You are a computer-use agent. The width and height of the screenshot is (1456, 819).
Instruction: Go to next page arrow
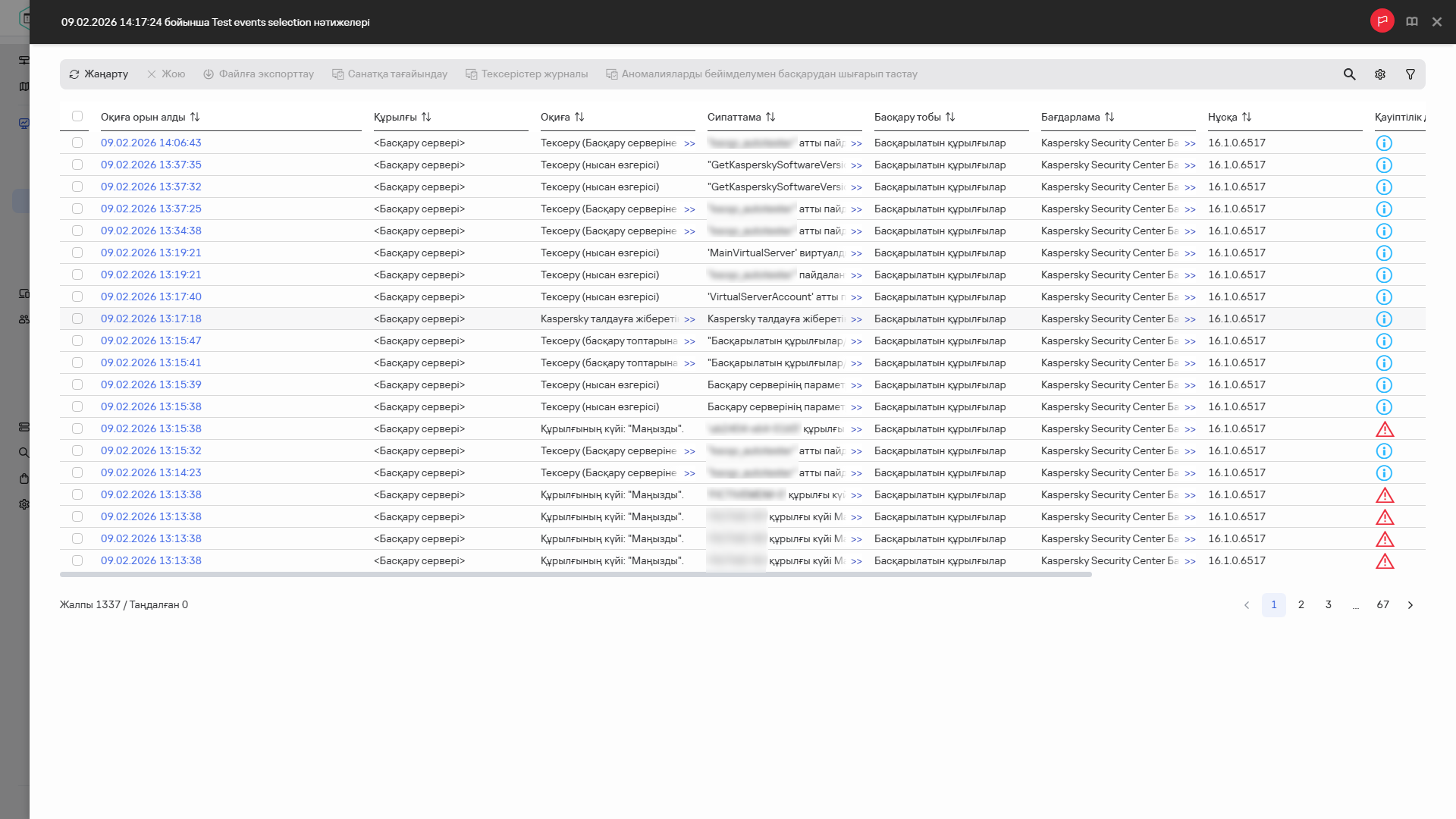1410,605
